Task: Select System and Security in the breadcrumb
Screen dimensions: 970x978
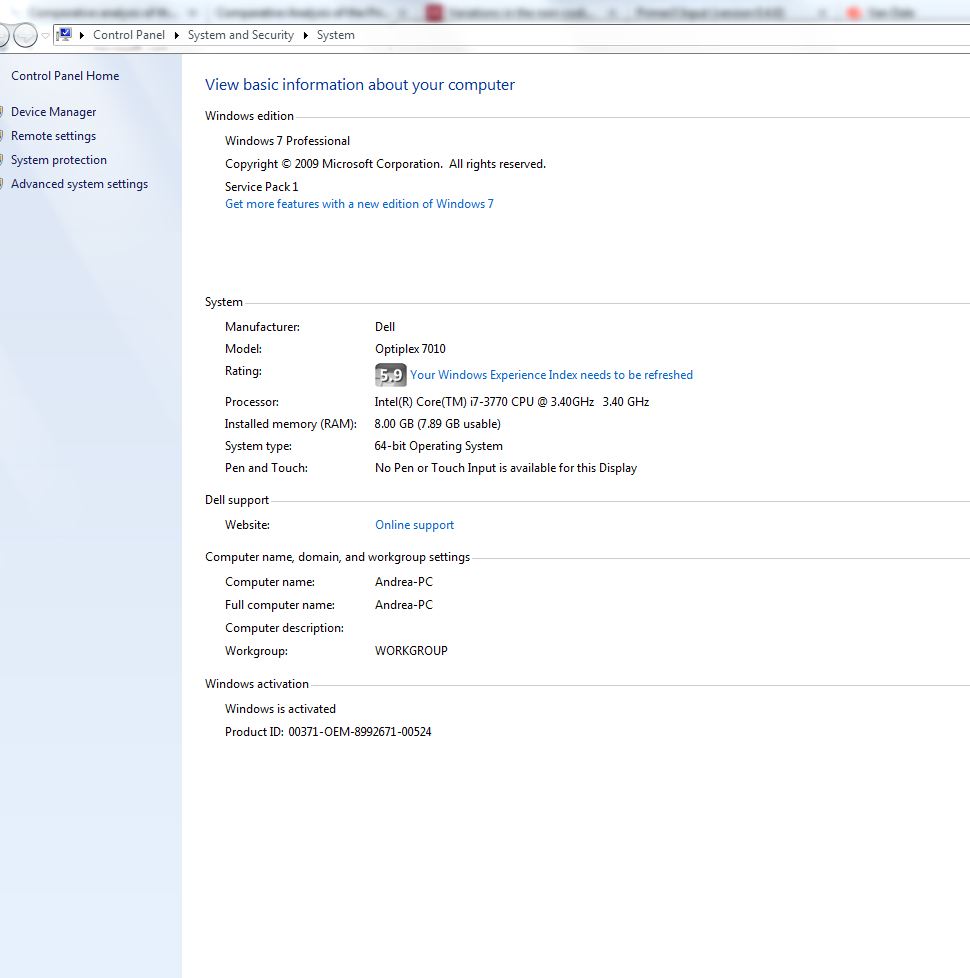Action: (240, 35)
